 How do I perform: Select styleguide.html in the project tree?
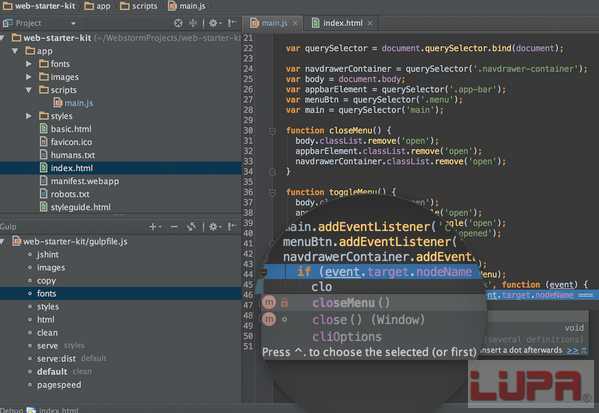tap(80, 207)
